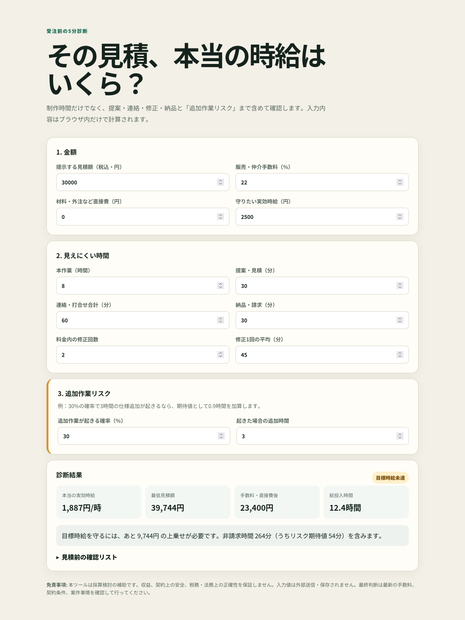Click the 目標時給未達 status badge
Screen dimensions: 465x620
point(390,478)
